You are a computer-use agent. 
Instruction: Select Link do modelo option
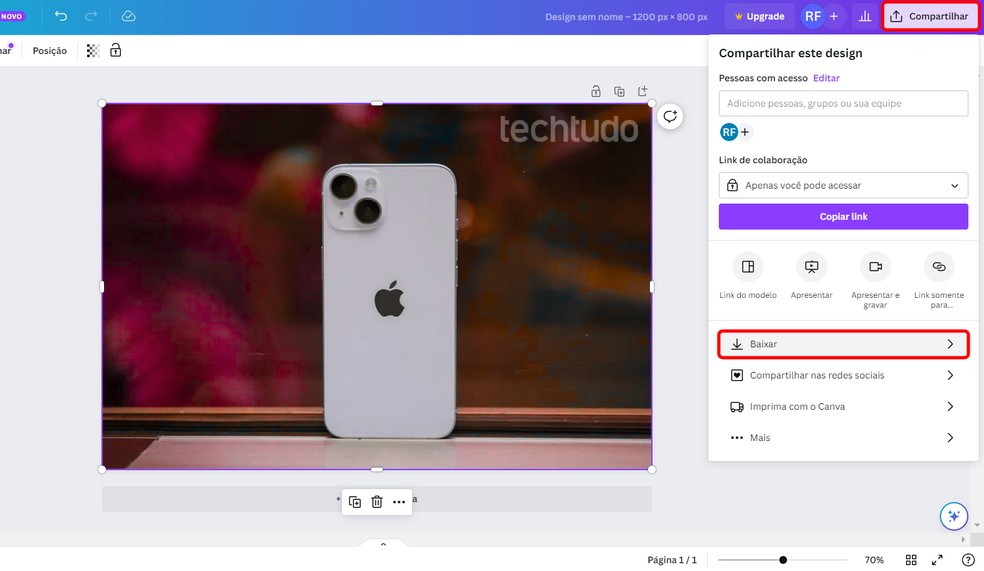coord(747,275)
